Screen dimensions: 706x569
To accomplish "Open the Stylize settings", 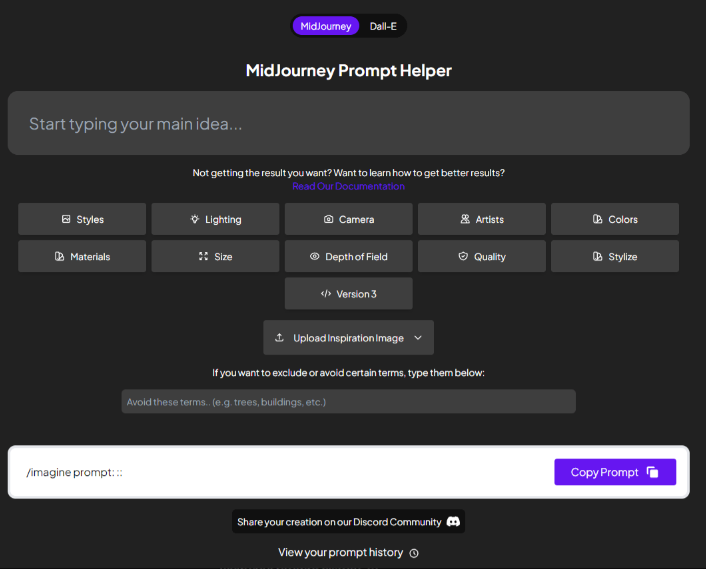I will (x=614, y=256).
